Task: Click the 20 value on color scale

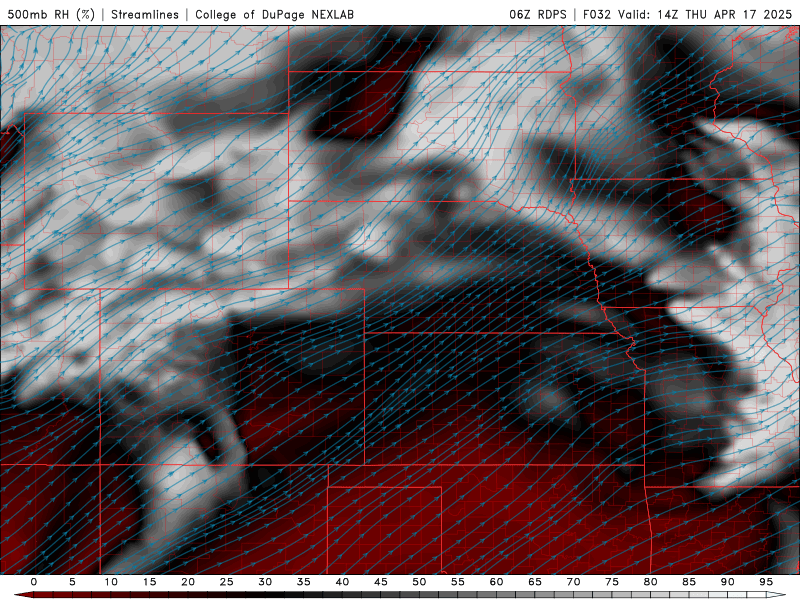Action: (188, 582)
